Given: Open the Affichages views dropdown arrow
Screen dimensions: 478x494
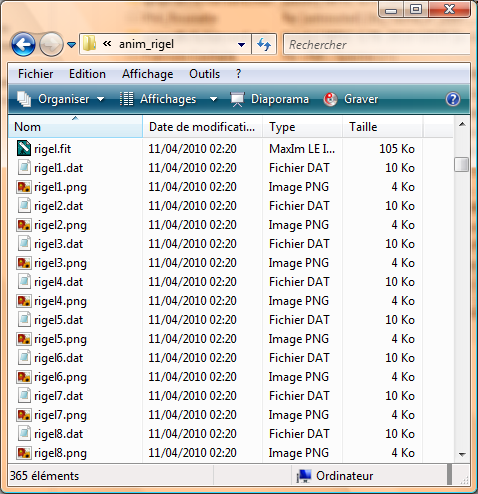Looking at the screenshot, I should coord(214,99).
